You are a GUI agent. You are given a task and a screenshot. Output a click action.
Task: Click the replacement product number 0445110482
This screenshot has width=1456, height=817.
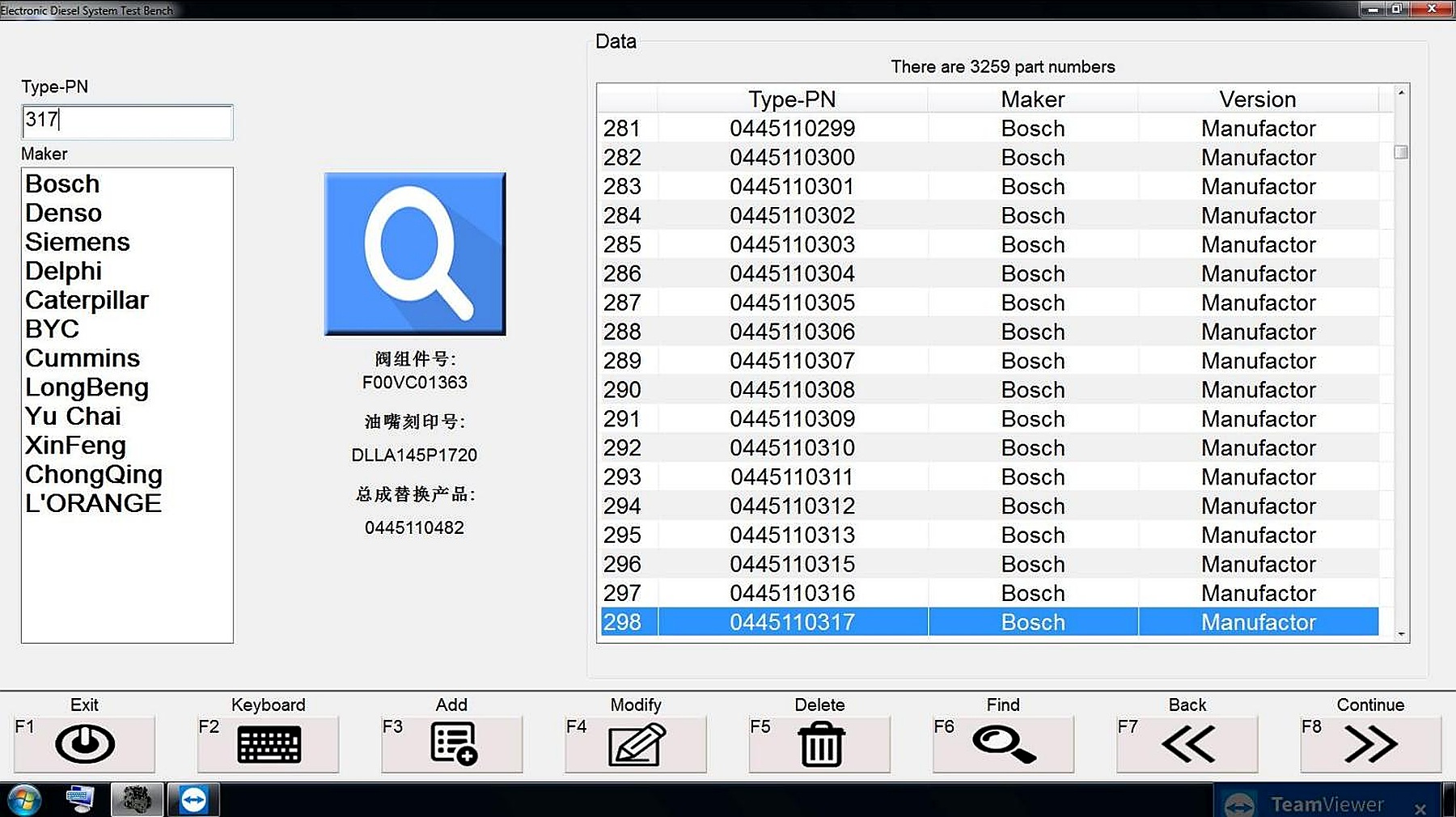click(x=414, y=528)
